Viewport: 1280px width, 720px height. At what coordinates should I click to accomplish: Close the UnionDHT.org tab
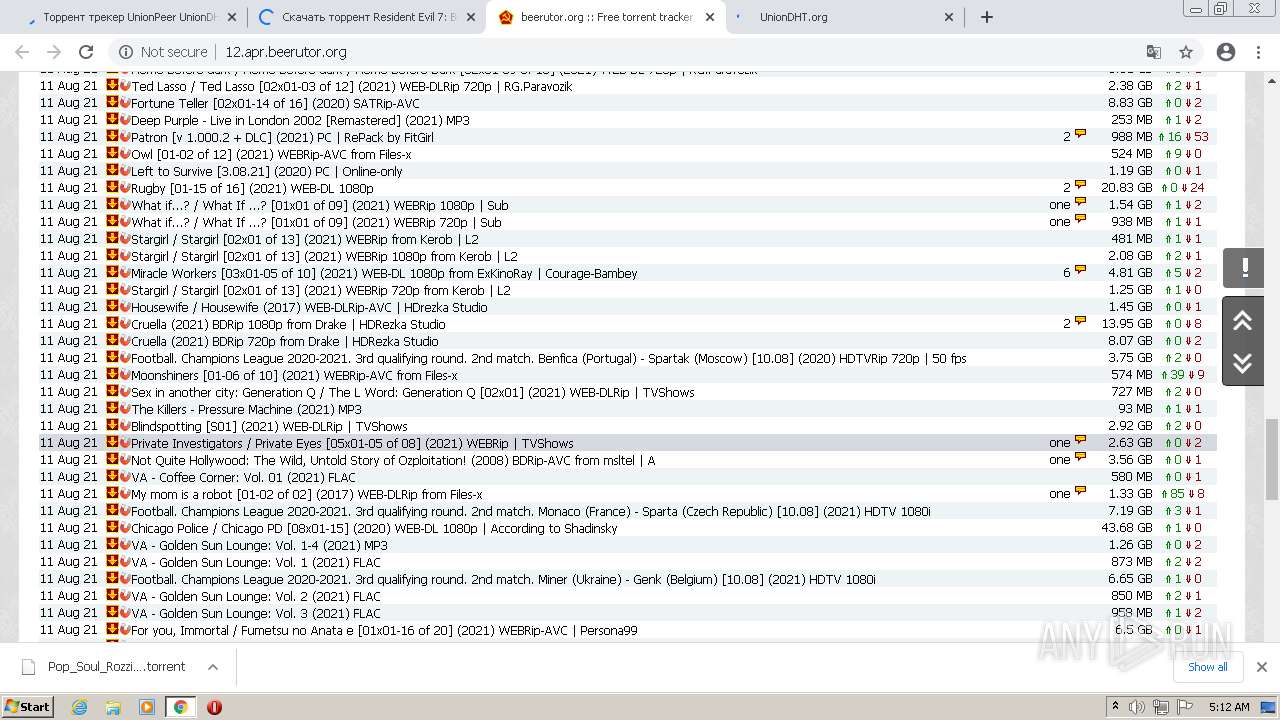click(949, 17)
